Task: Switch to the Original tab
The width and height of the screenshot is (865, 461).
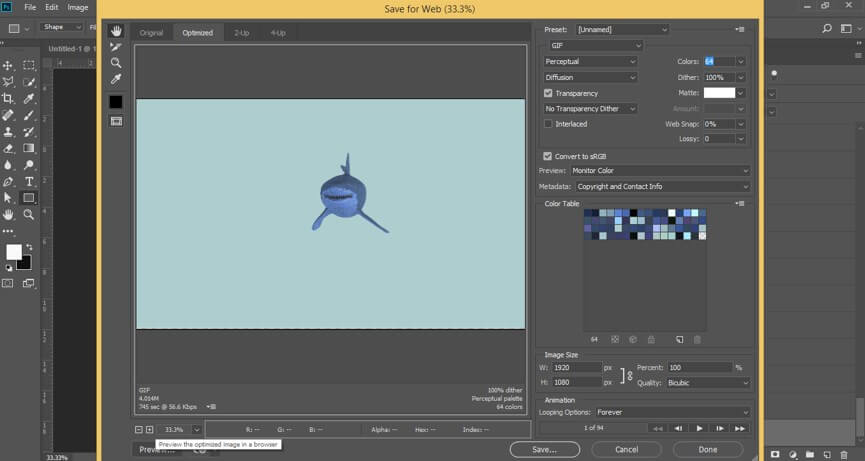Action: pos(151,33)
